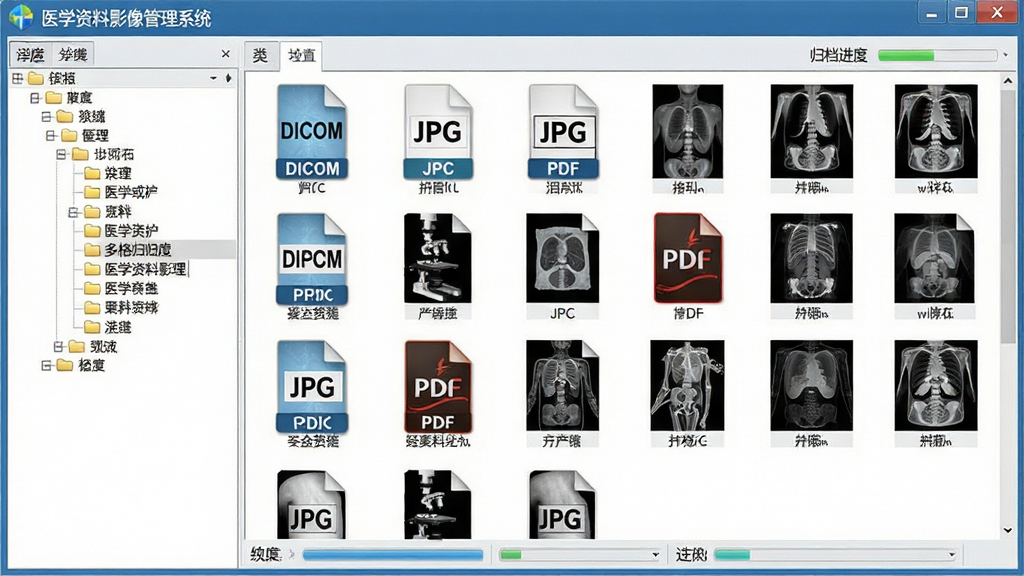
Task: Click the blue progress bar in the status bar
Action: pyautogui.click(x=392, y=555)
